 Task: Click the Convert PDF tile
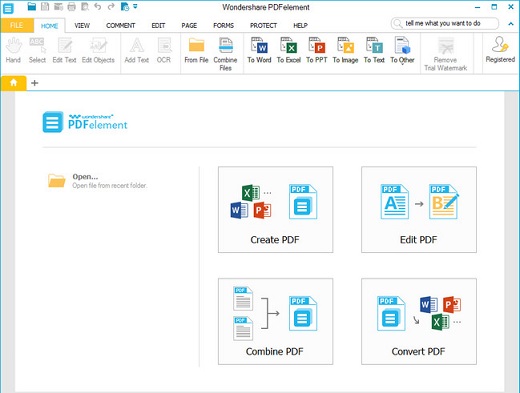(x=419, y=321)
